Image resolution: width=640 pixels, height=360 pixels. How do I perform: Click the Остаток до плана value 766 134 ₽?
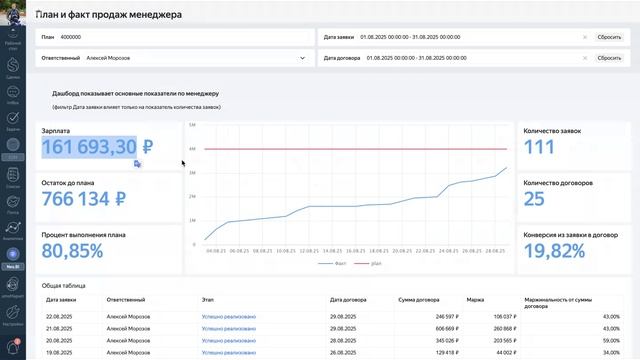point(84,199)
